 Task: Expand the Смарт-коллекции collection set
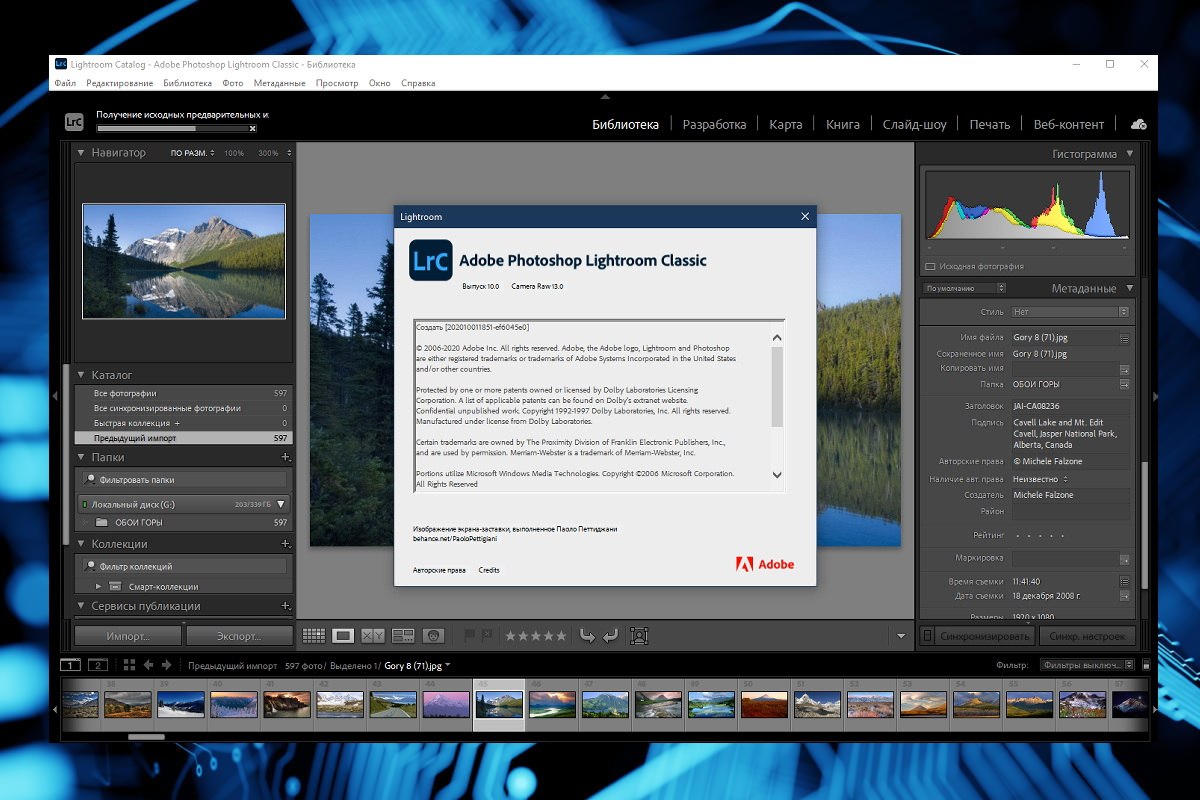pos(99,586)
